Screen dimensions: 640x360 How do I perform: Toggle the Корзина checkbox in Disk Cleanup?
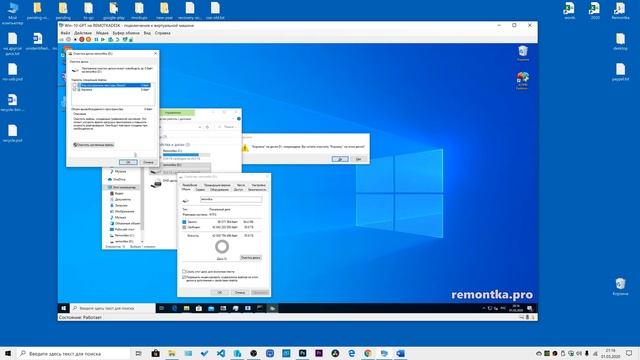(x=75, y=89)
